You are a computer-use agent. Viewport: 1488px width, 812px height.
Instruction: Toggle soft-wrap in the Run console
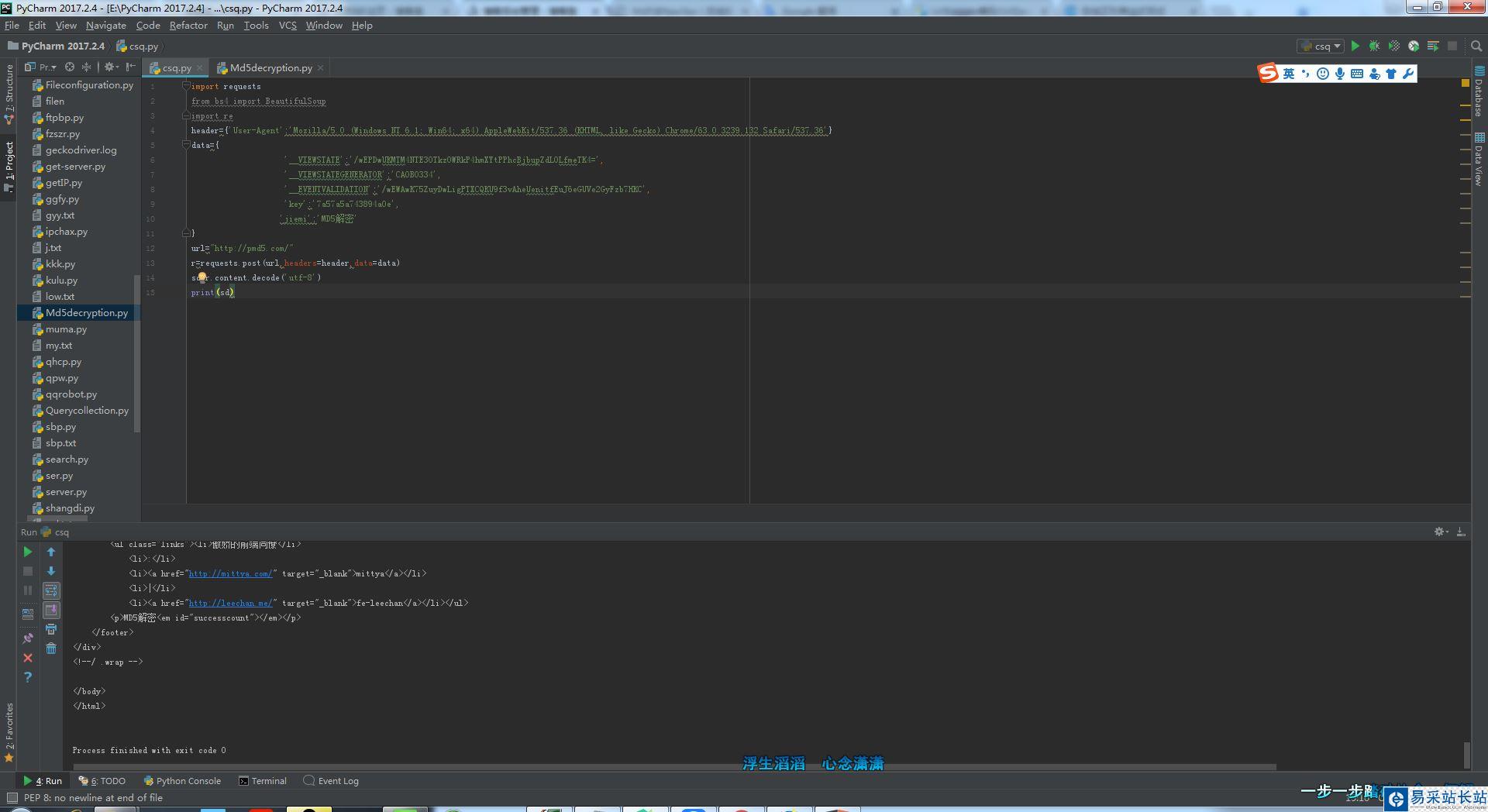[x=51, y=590]
